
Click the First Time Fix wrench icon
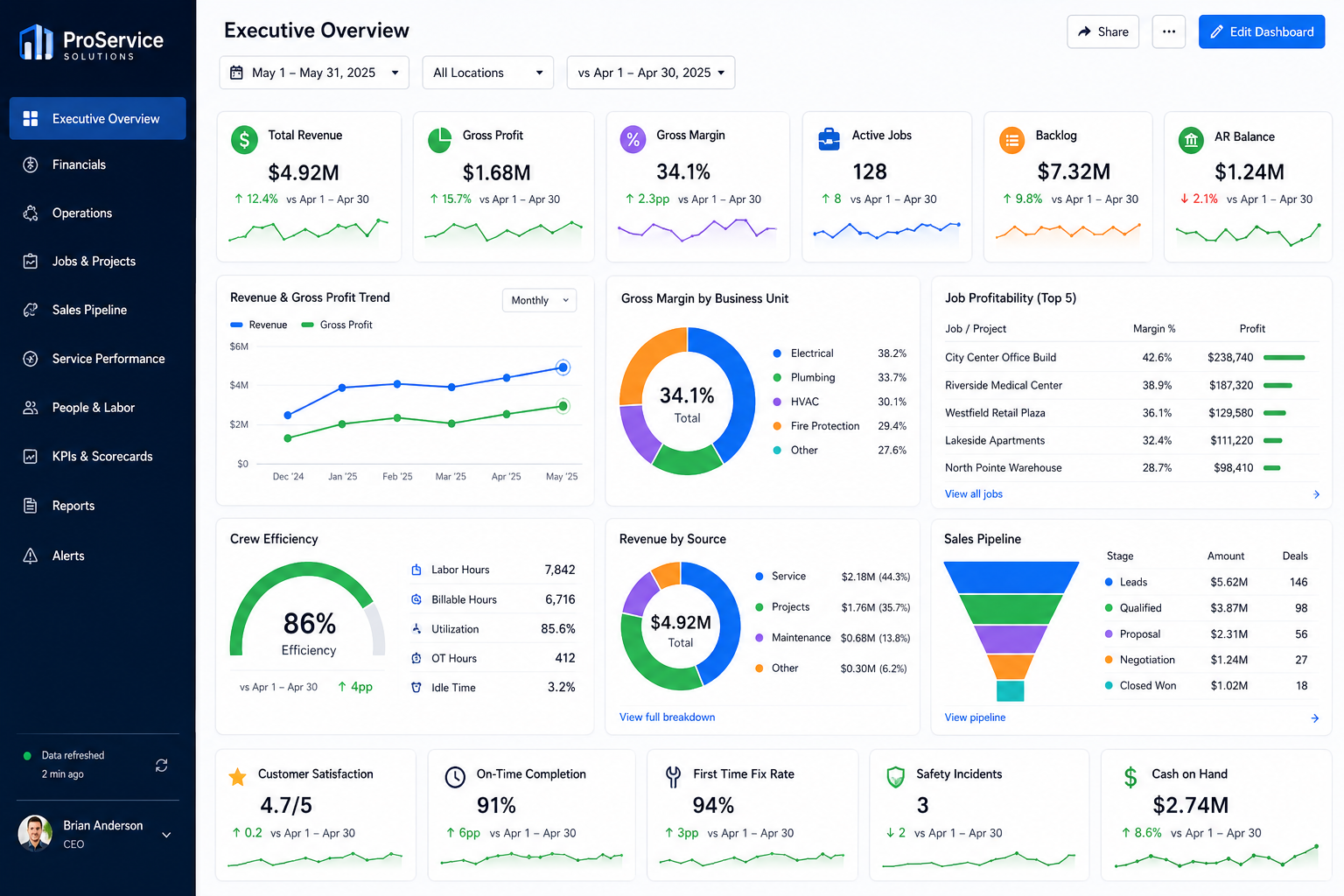[673, 777]
